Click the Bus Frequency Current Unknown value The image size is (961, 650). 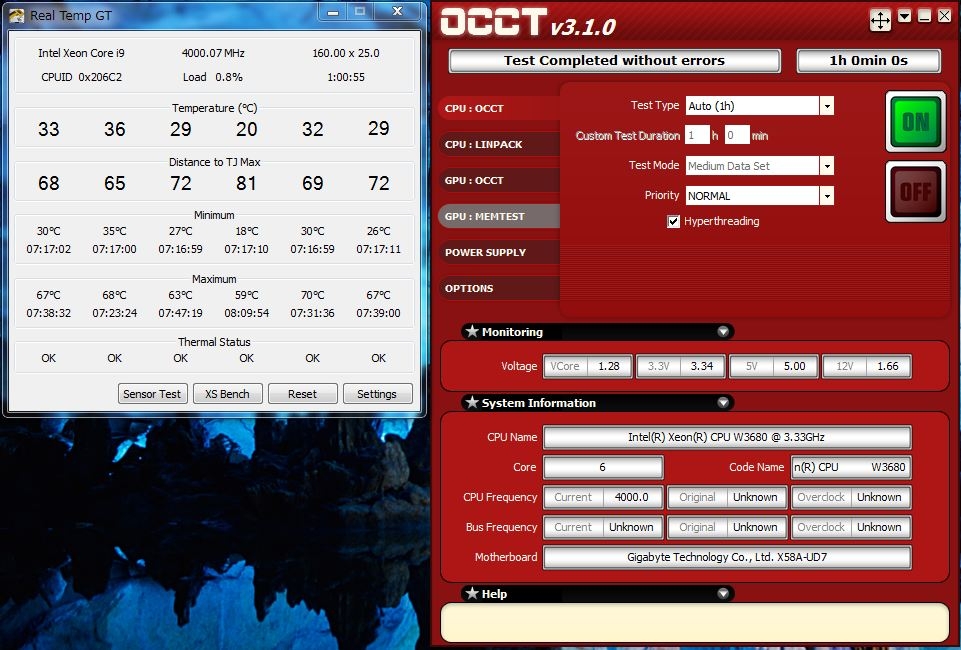[x=631, y=527]
